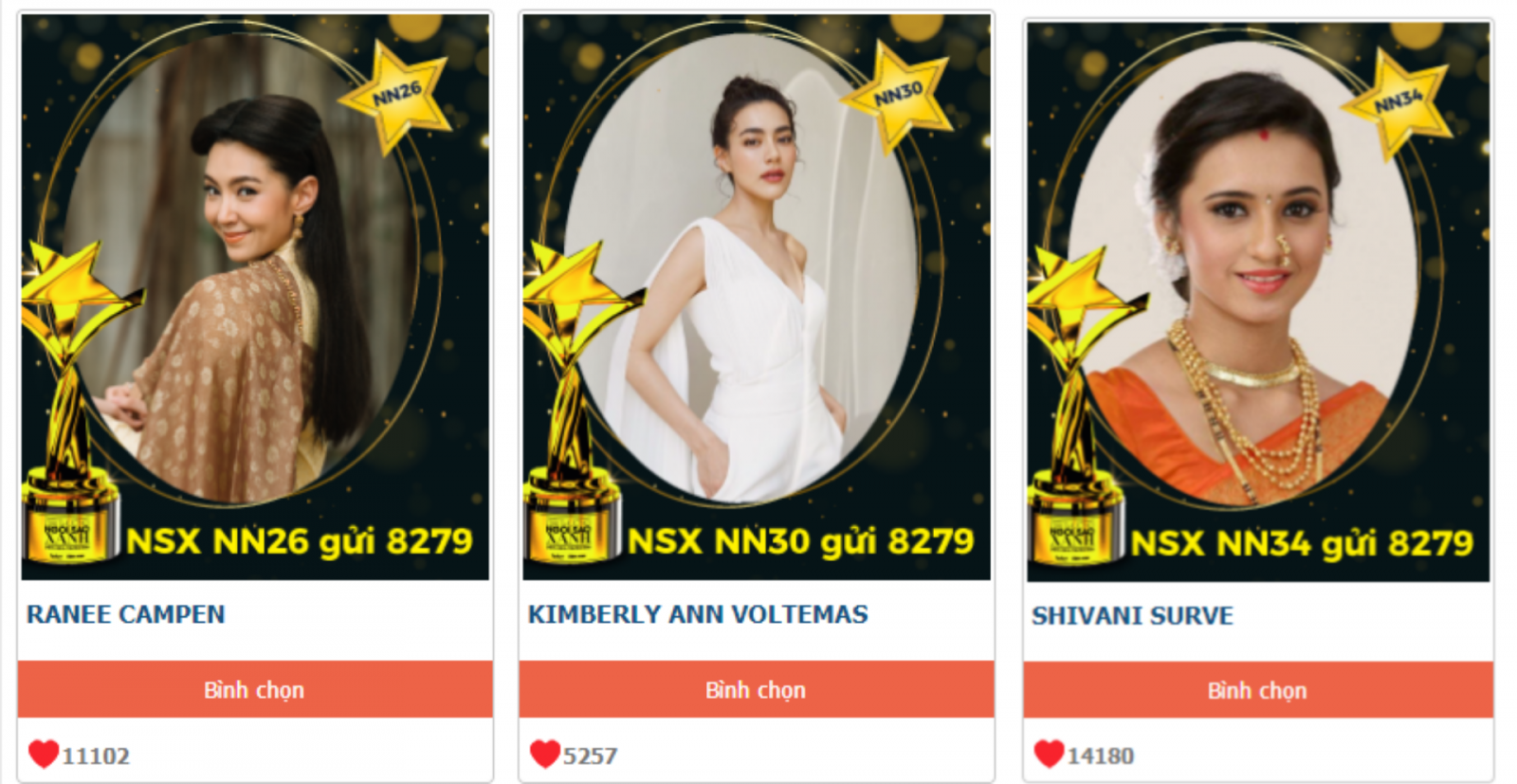Click the NN26 gold star badge
The width and height of the screenshot is (1517, 784).
397,95
